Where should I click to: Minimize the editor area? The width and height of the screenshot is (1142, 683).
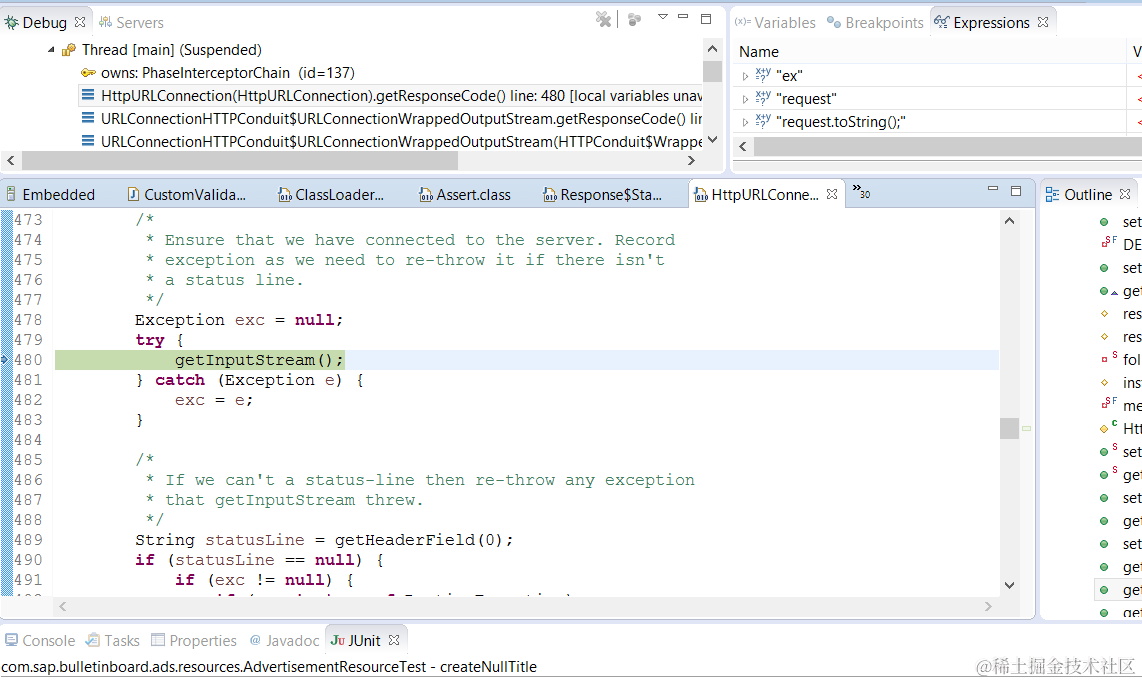993,189
